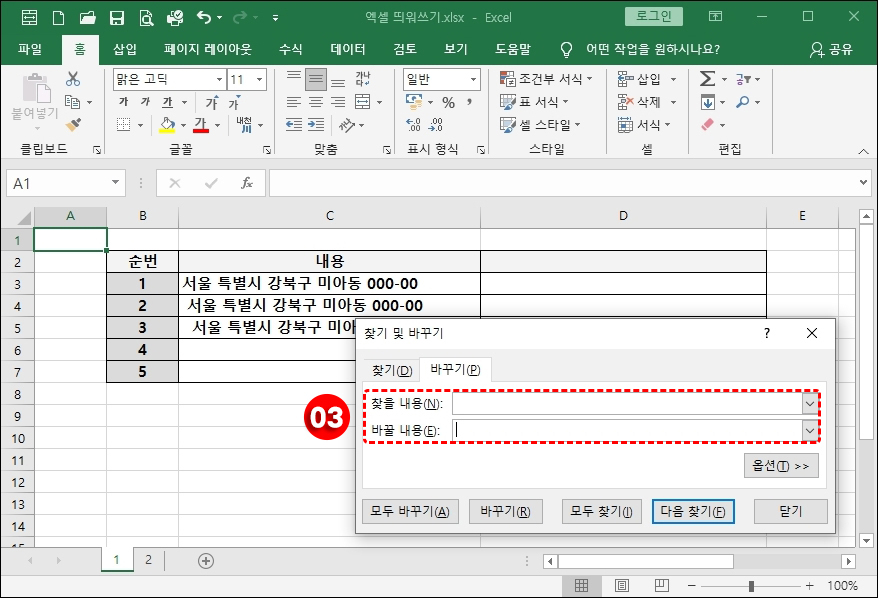Click the Print Preview icon in title bar

146,18
